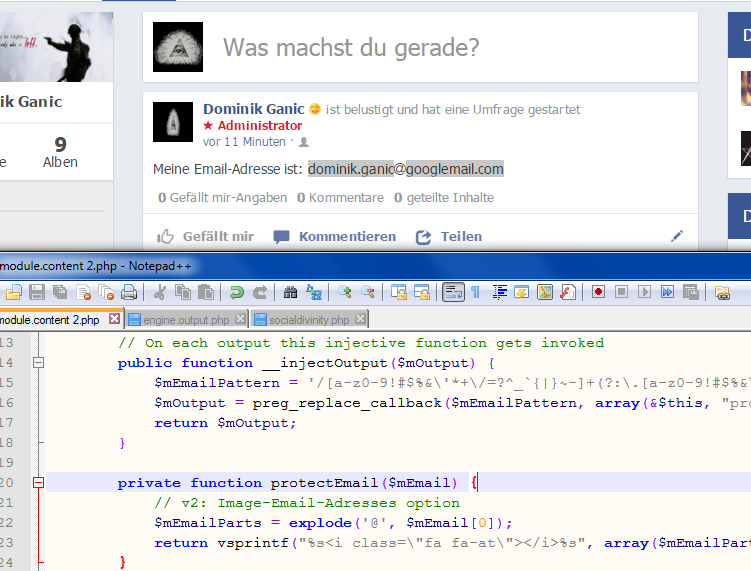Switch to the socialdivinity.php tab
This screenshot has height=571, width=751.
(309, 320)
